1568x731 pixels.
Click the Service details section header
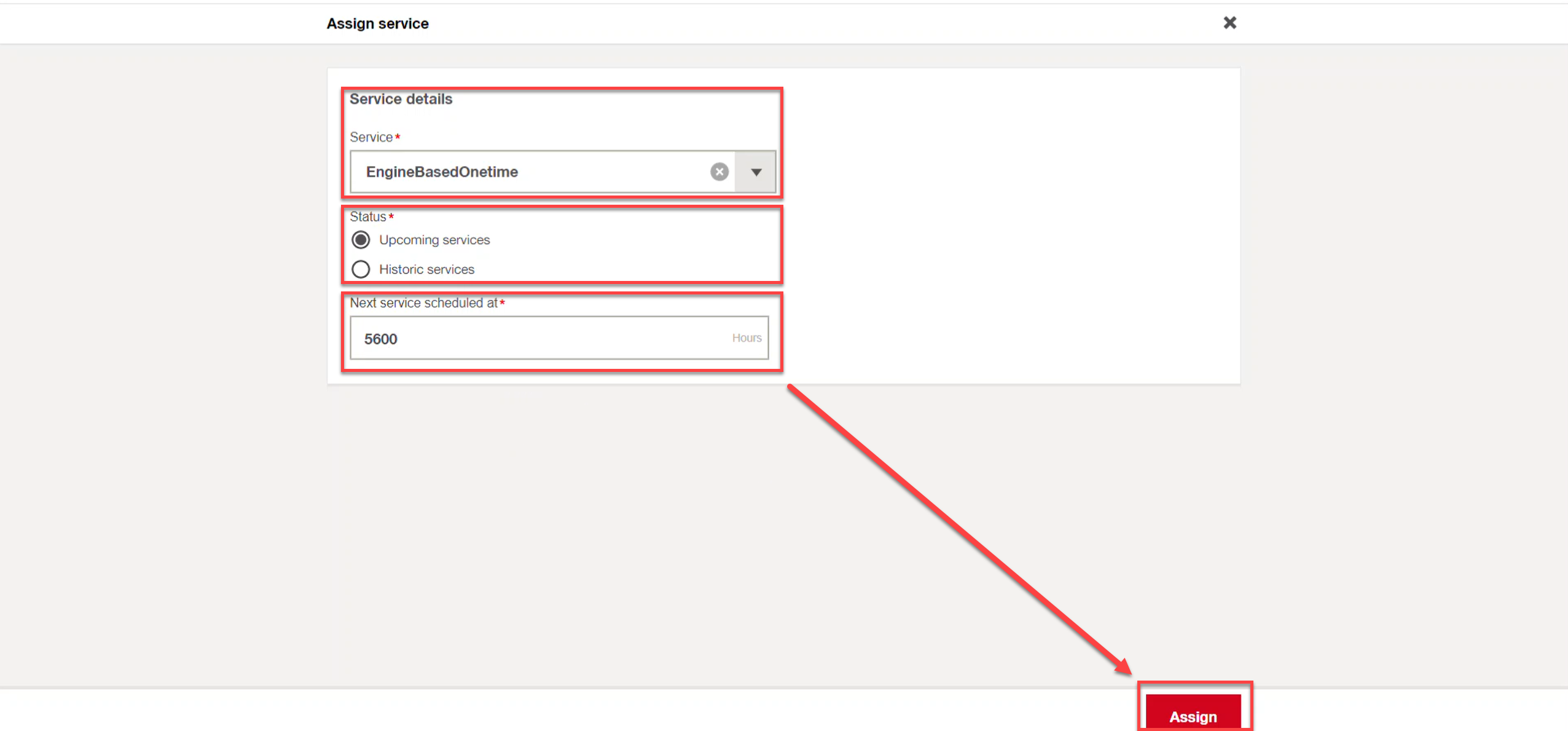400,98
